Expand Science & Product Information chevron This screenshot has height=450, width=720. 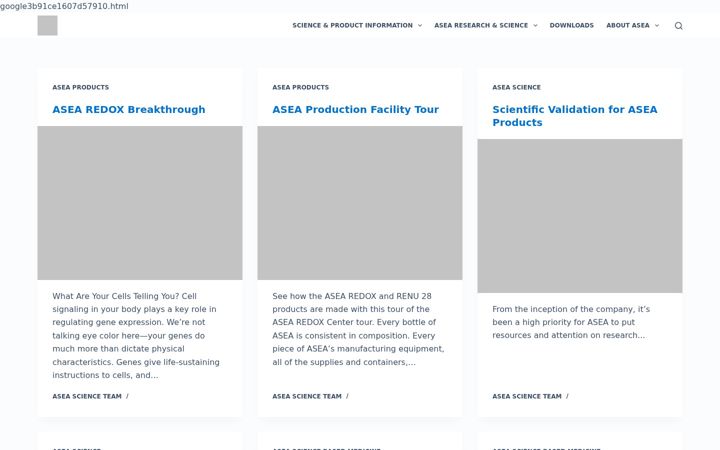pos(420,26)
